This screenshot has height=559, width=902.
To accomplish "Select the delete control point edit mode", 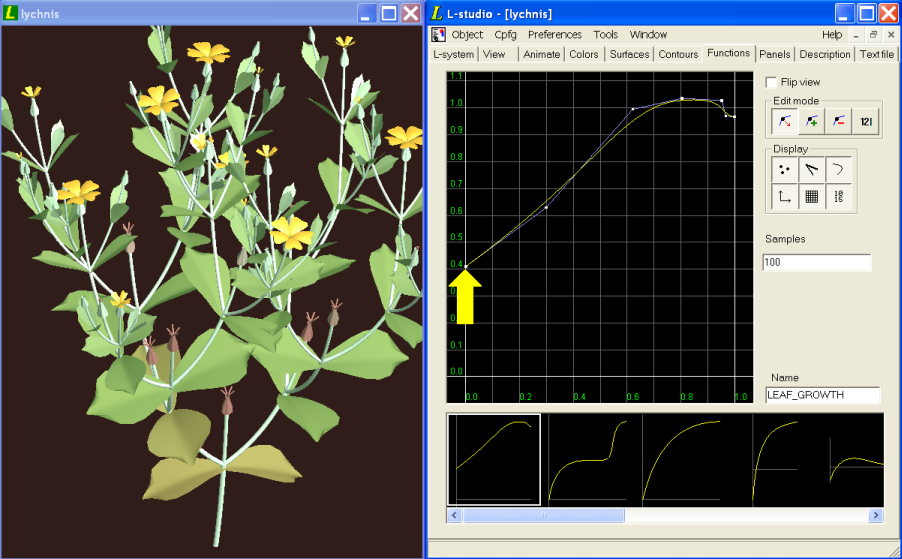I will [x=839, y=121].
